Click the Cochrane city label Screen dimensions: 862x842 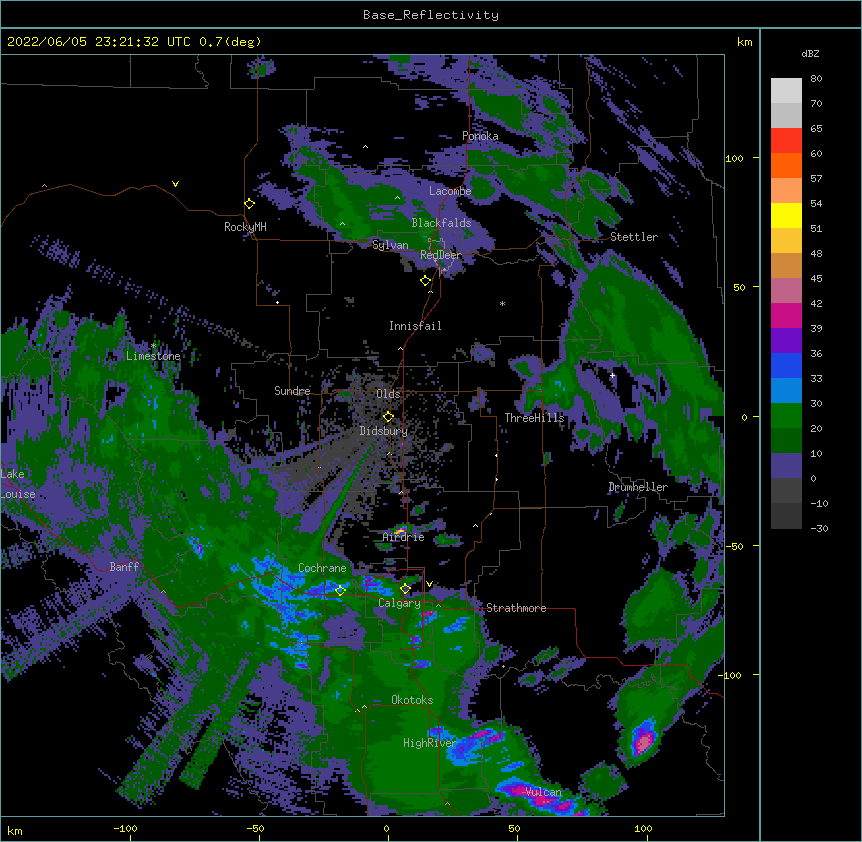322,568
